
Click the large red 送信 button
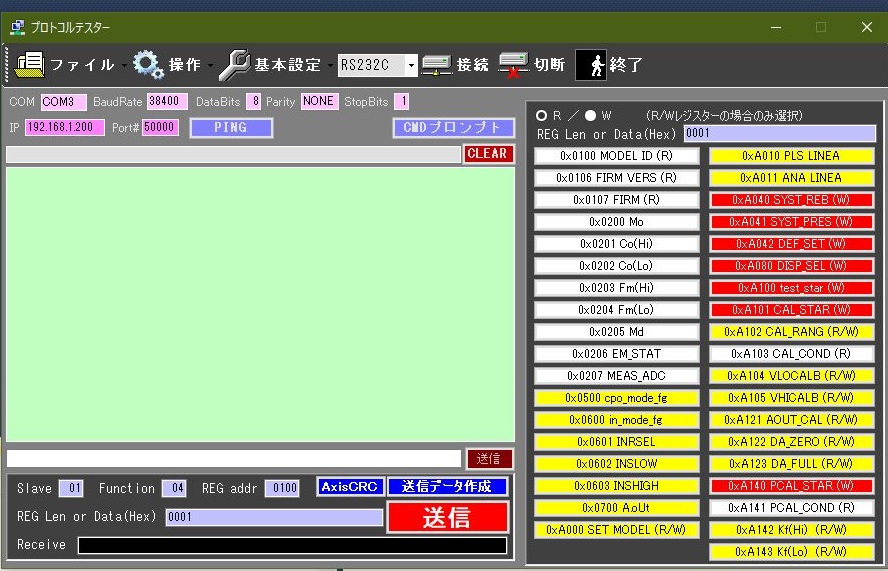click(447, 517)
